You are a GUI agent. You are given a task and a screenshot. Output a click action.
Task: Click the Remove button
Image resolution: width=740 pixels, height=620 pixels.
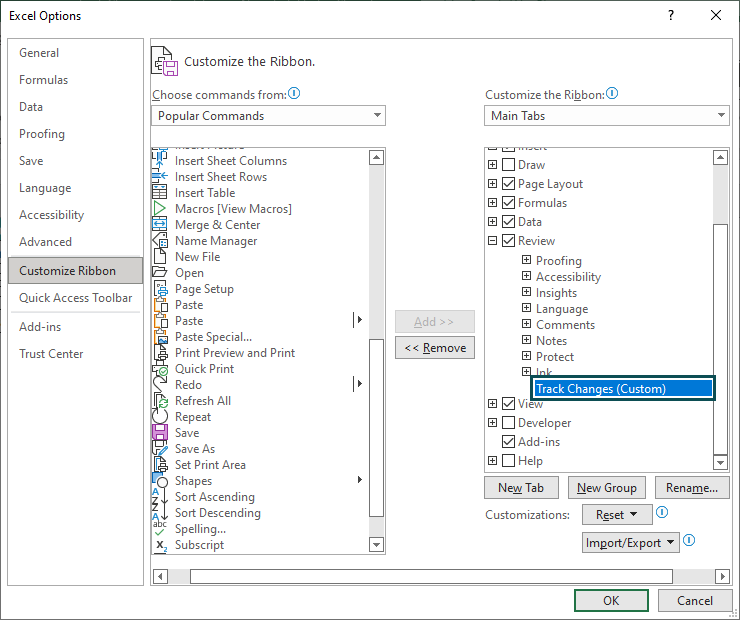(x=435, y=348)
